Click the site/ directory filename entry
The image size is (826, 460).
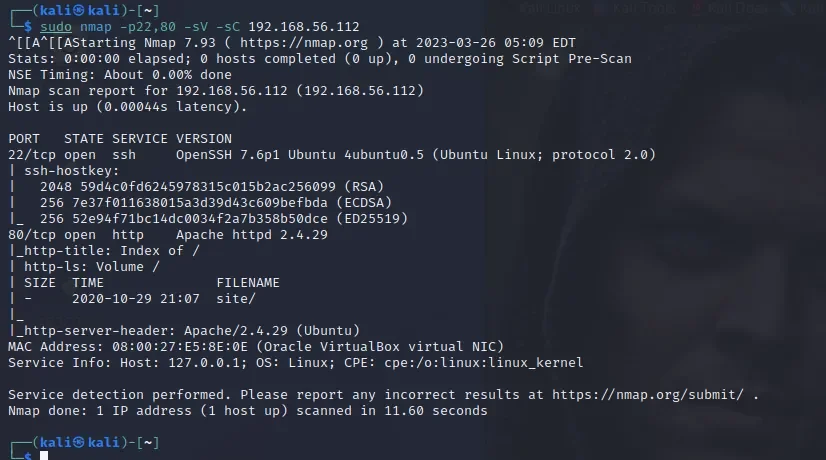point(236,298)
